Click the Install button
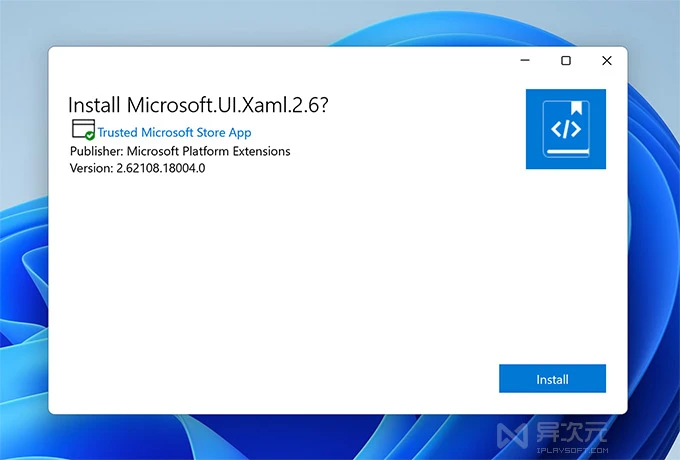This screenshot has width=680, height=460. (552, 379)
